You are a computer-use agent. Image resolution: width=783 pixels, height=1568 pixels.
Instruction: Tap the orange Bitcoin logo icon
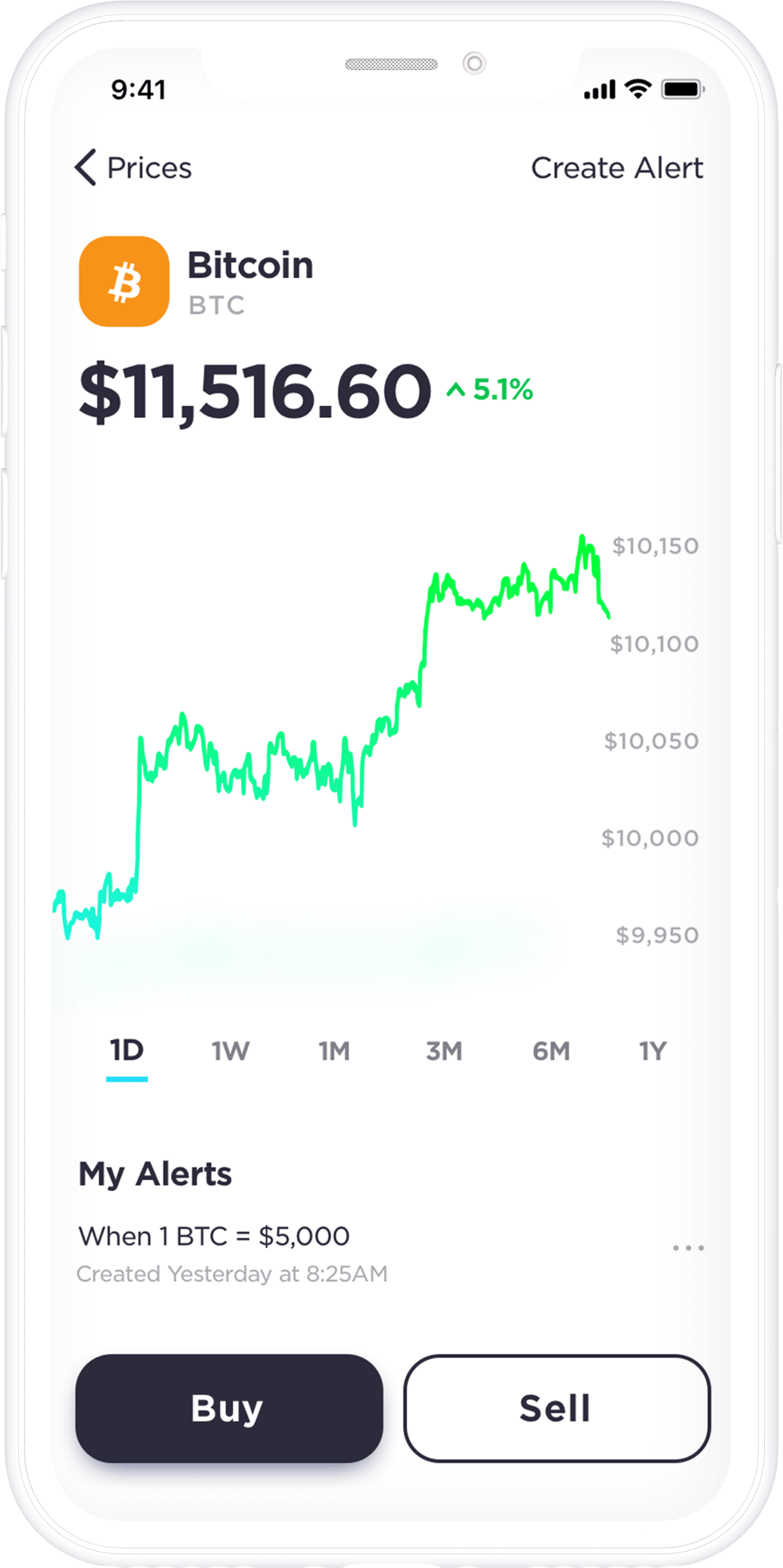coord(124,281)
